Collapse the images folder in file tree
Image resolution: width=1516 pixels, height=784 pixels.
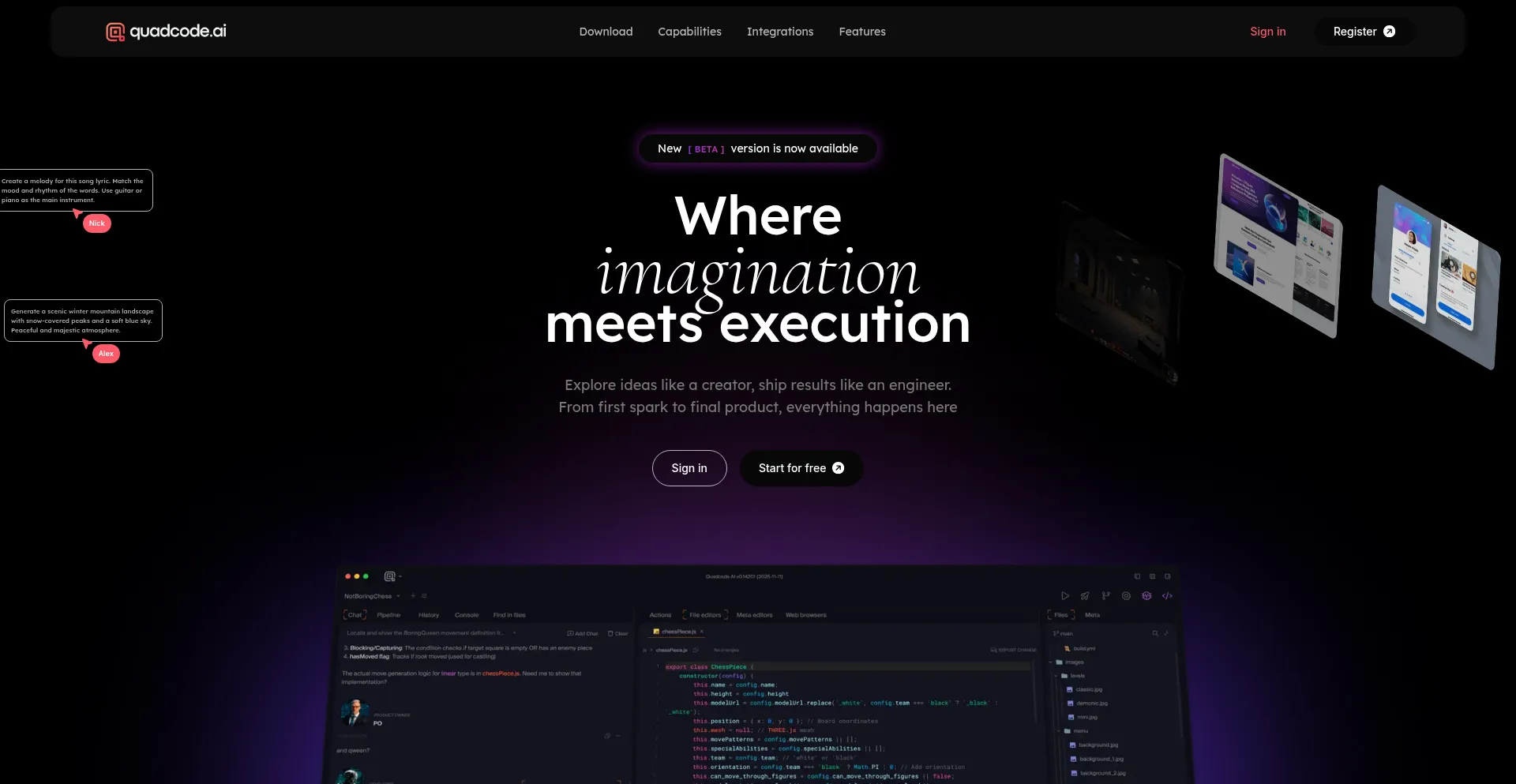coord(1051,662)
